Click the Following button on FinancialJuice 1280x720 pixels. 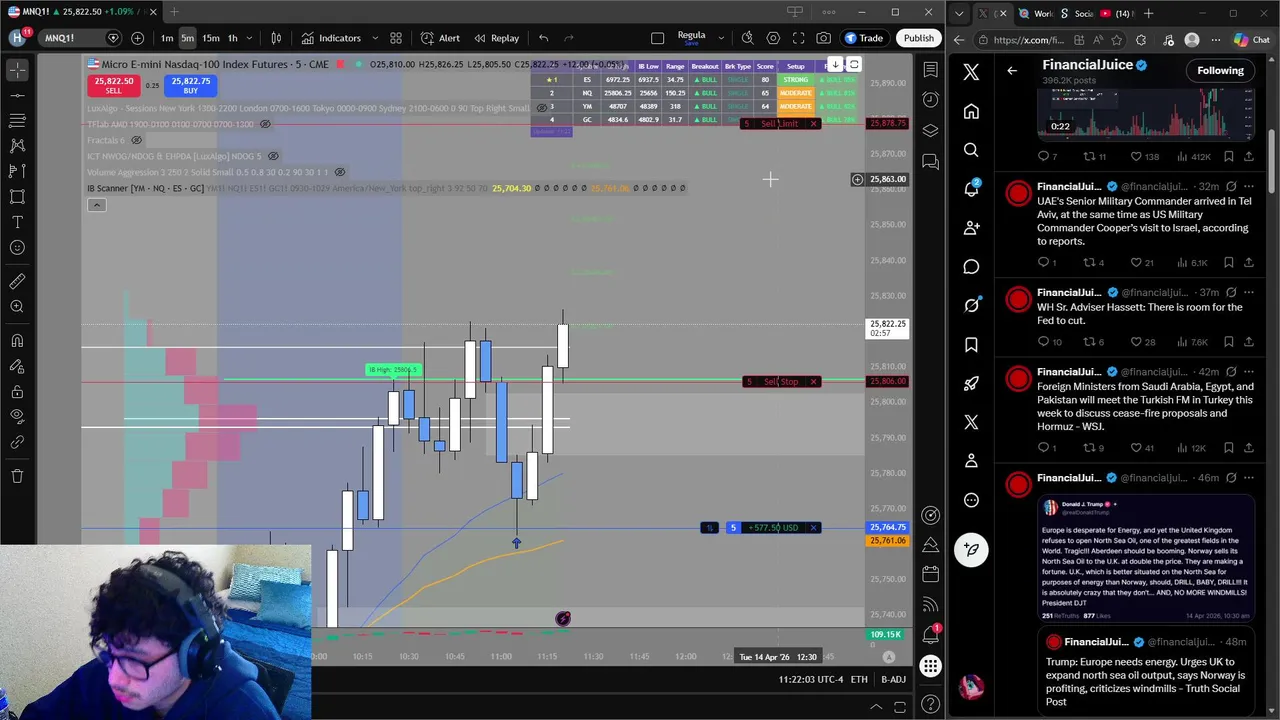pyautogui.click(x=1220, y=71)
